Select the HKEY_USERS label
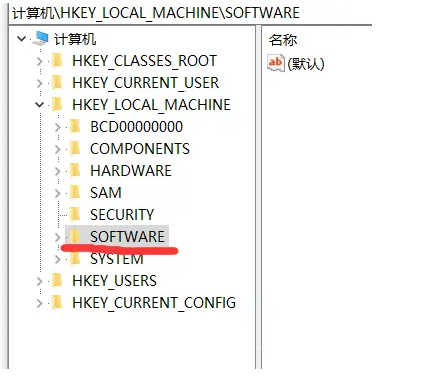The width and height of the screenshot is (437, 379). 114,281
